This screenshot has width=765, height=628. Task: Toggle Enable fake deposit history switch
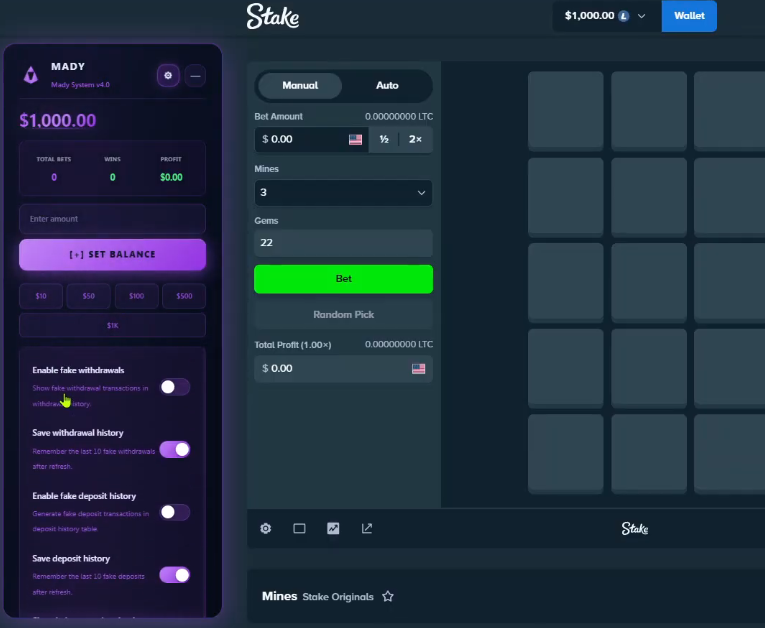[175, 512]
